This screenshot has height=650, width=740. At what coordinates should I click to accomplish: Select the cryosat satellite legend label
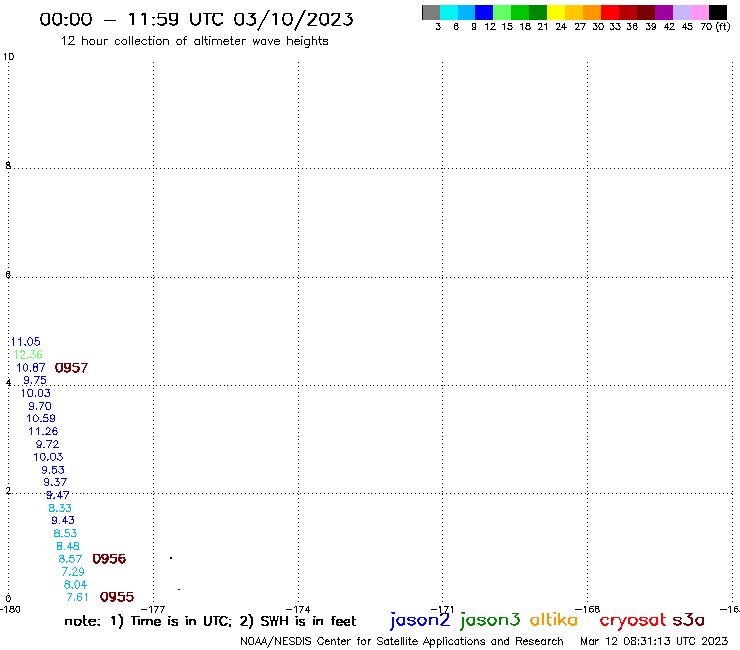[x=633, y=620]
